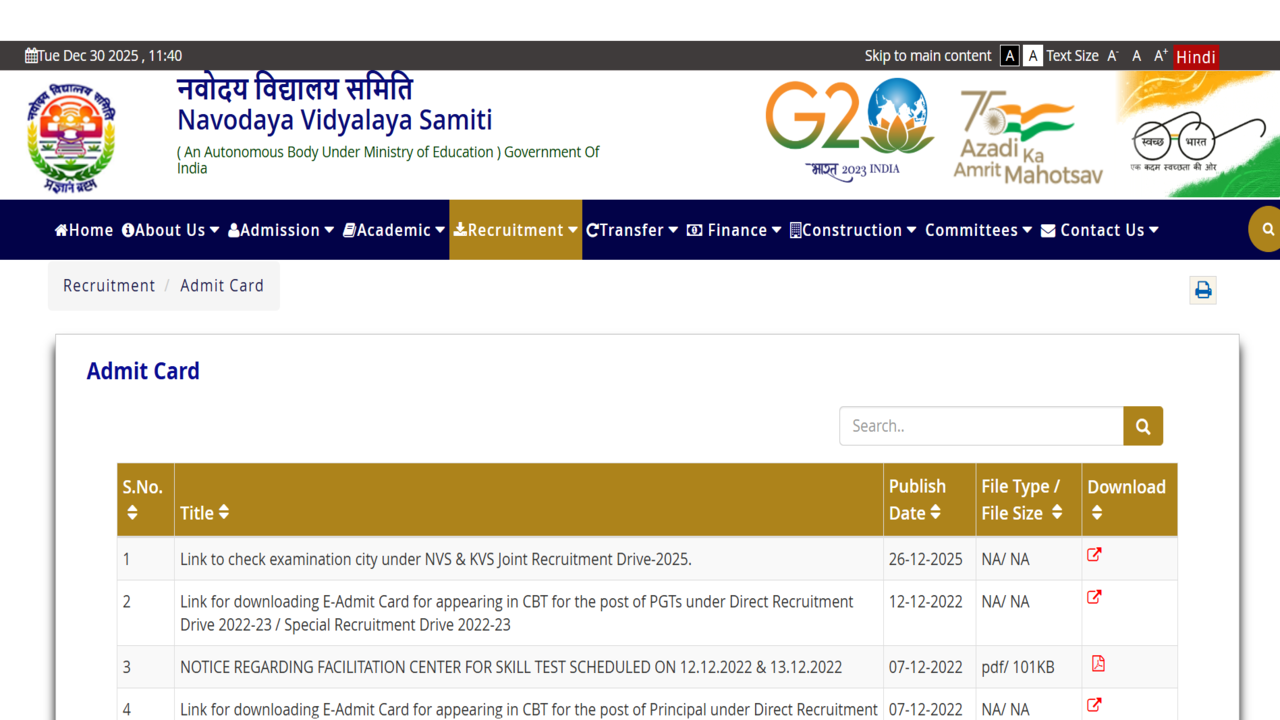Click the Navodaya Vidyalaya Samiti logo
Image resolution: width=1280 pixels, height=720 pixels.
(71, 135)
